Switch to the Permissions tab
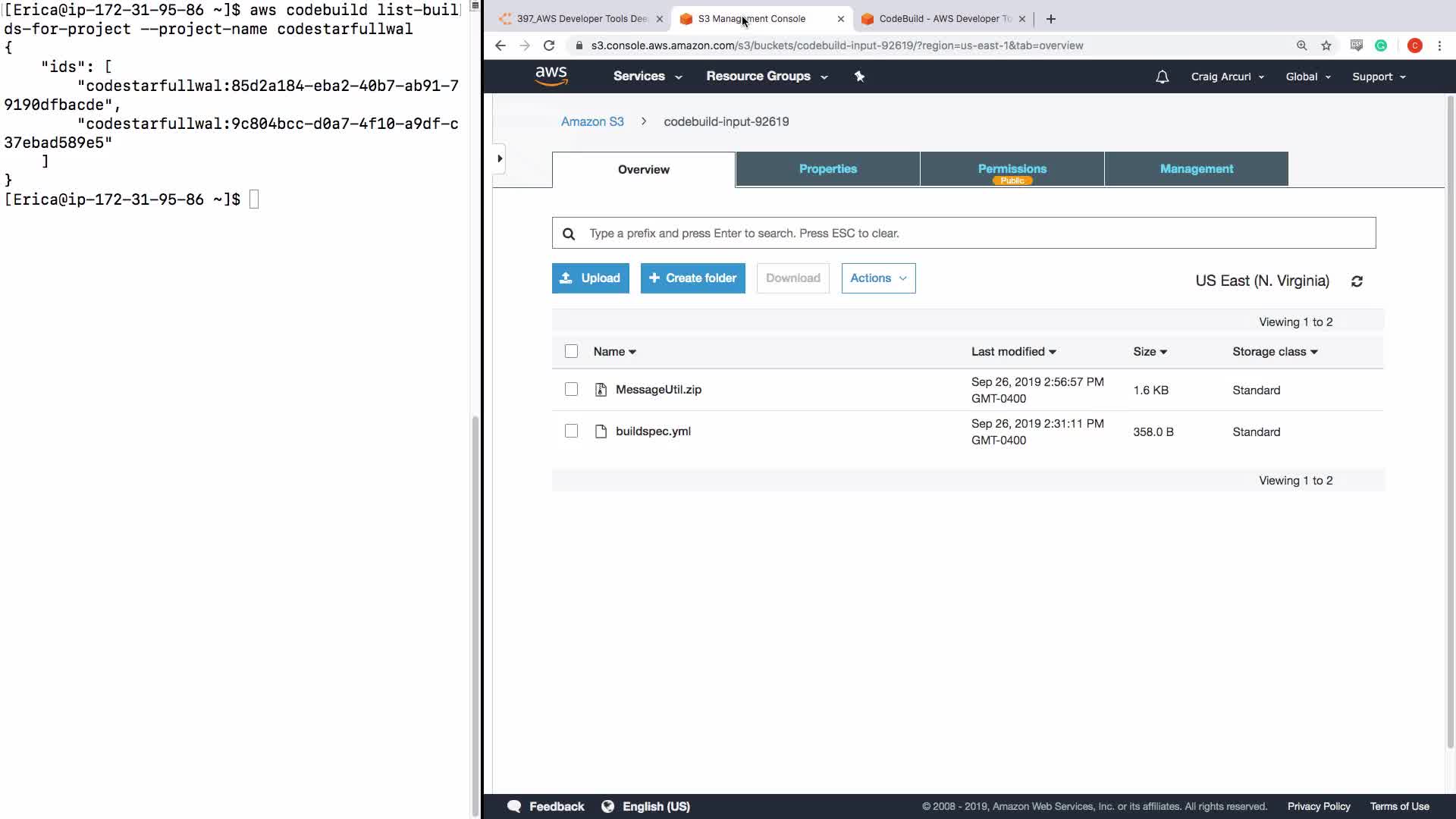The height and width of the screenshot is (819, 1456). pos(1012,169)
